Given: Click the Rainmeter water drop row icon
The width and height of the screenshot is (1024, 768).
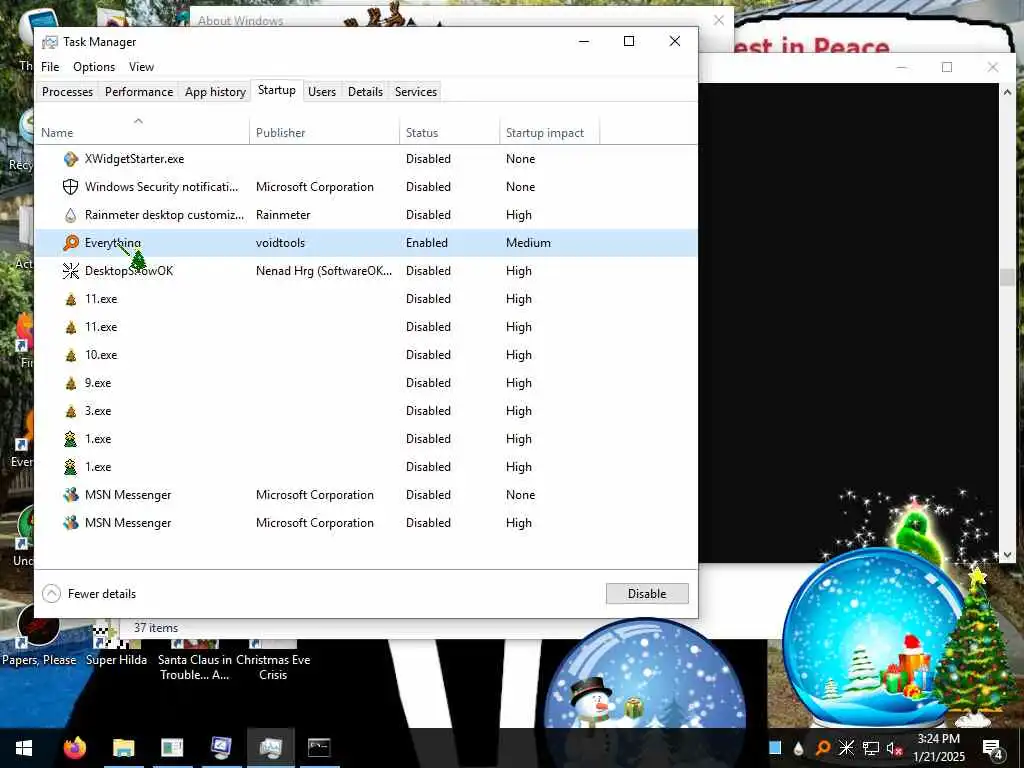Looking at the screenshot, I should (x=71, y=215).
